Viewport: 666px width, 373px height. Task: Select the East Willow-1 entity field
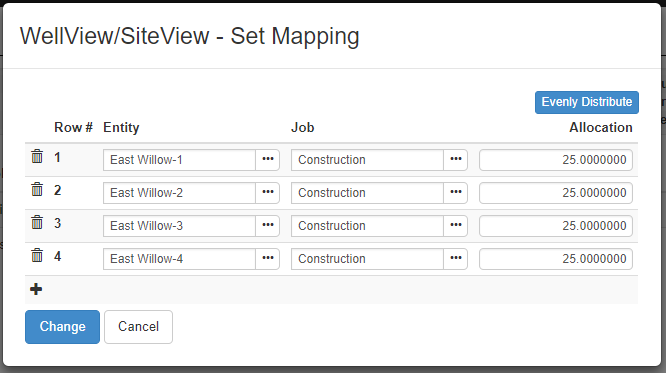179,160
